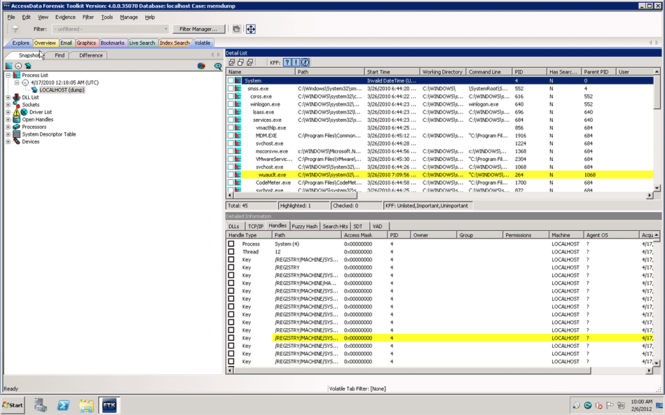The height and width of the screenshot is (415, 665).
Task: Open the Manage menu
Action: [129, 17]
